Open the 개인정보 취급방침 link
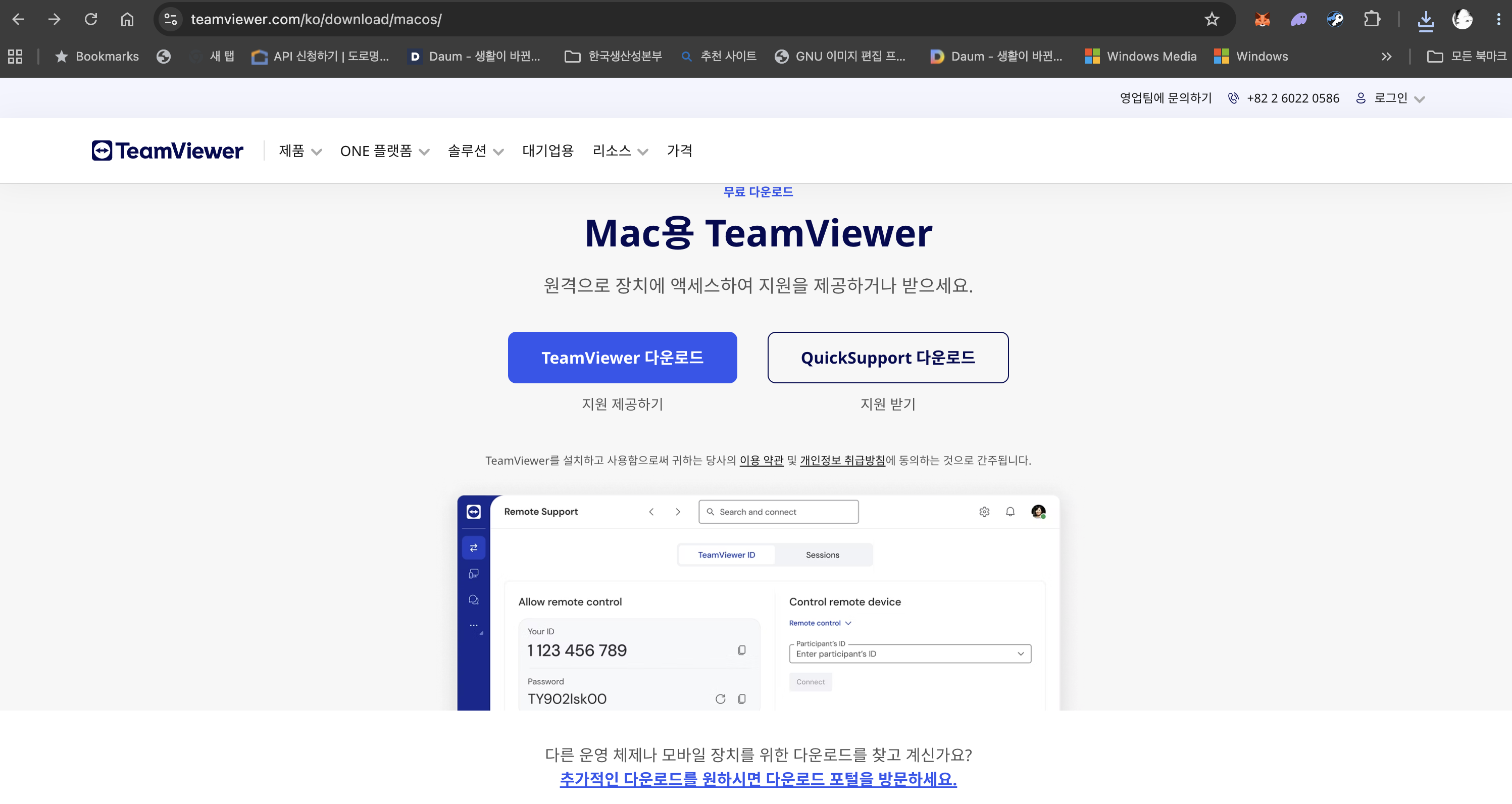Image resolution: width=1512 pixels, height=804 pixels. click(842, 460)
